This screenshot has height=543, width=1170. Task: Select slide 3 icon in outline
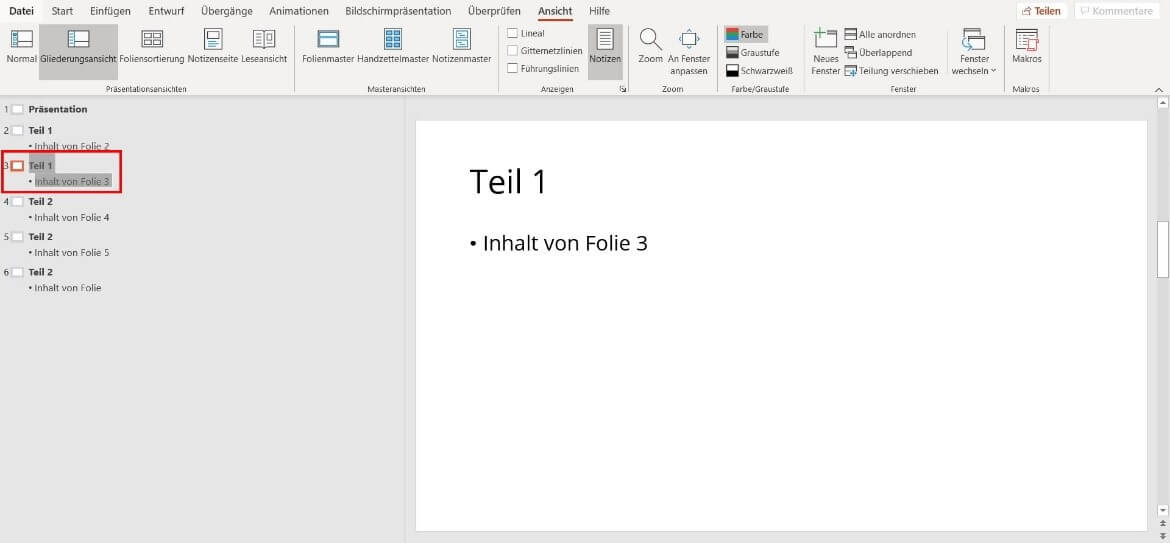pos(18,166)
